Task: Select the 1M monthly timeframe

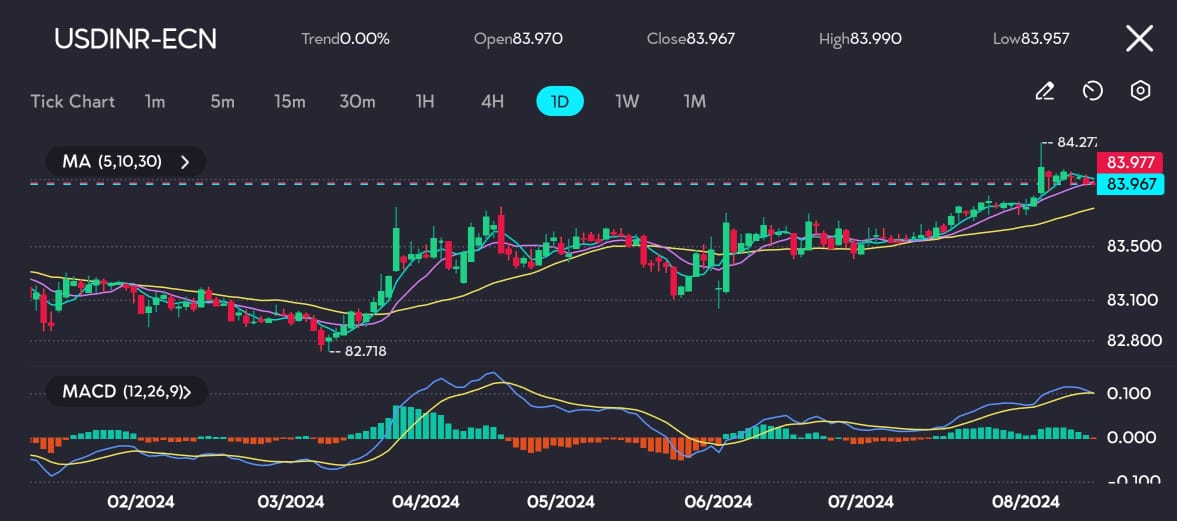Action: tap(694, 101)
